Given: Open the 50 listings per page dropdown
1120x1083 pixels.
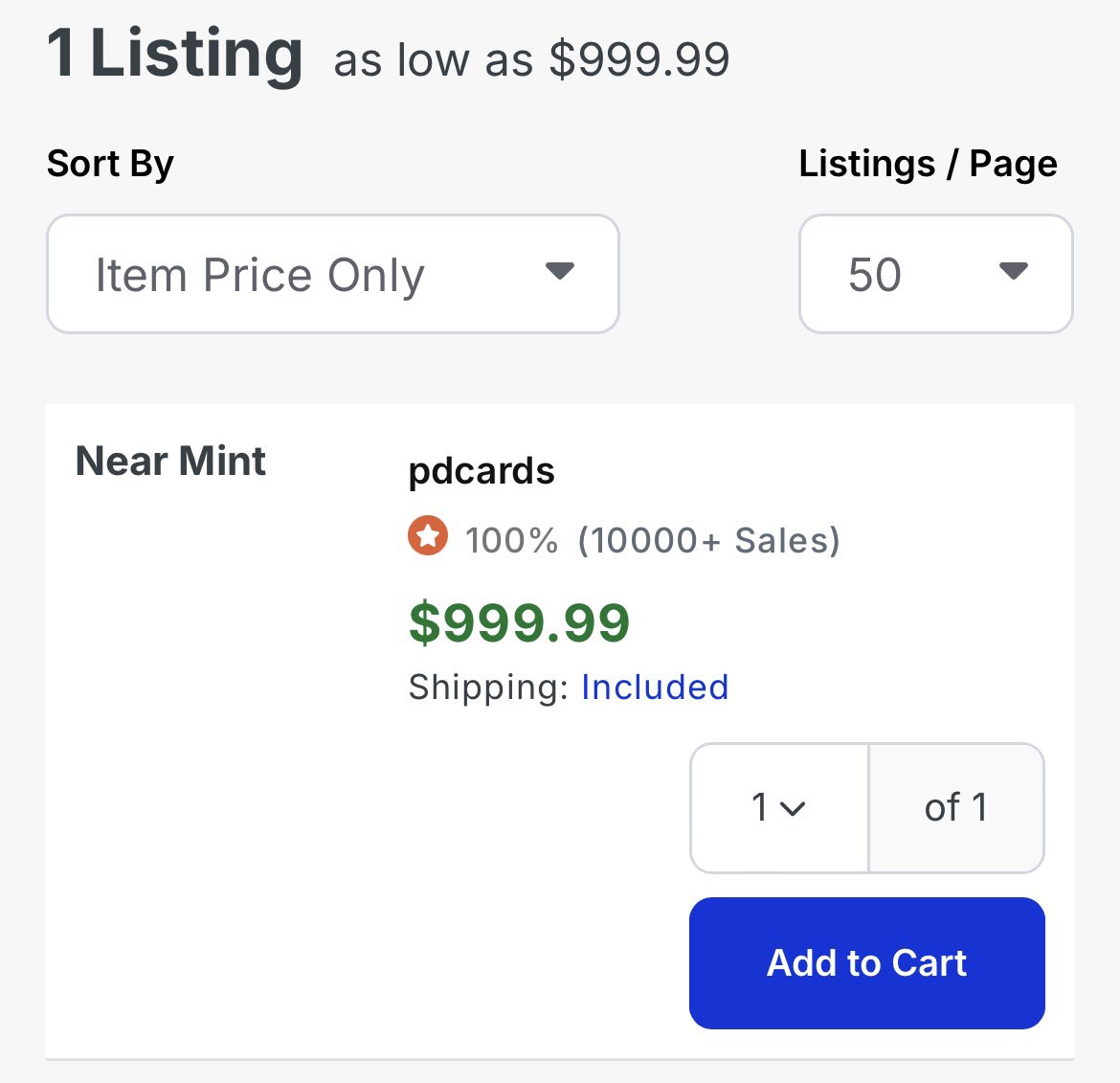Looking at the screenshot, I should point(934,274).
